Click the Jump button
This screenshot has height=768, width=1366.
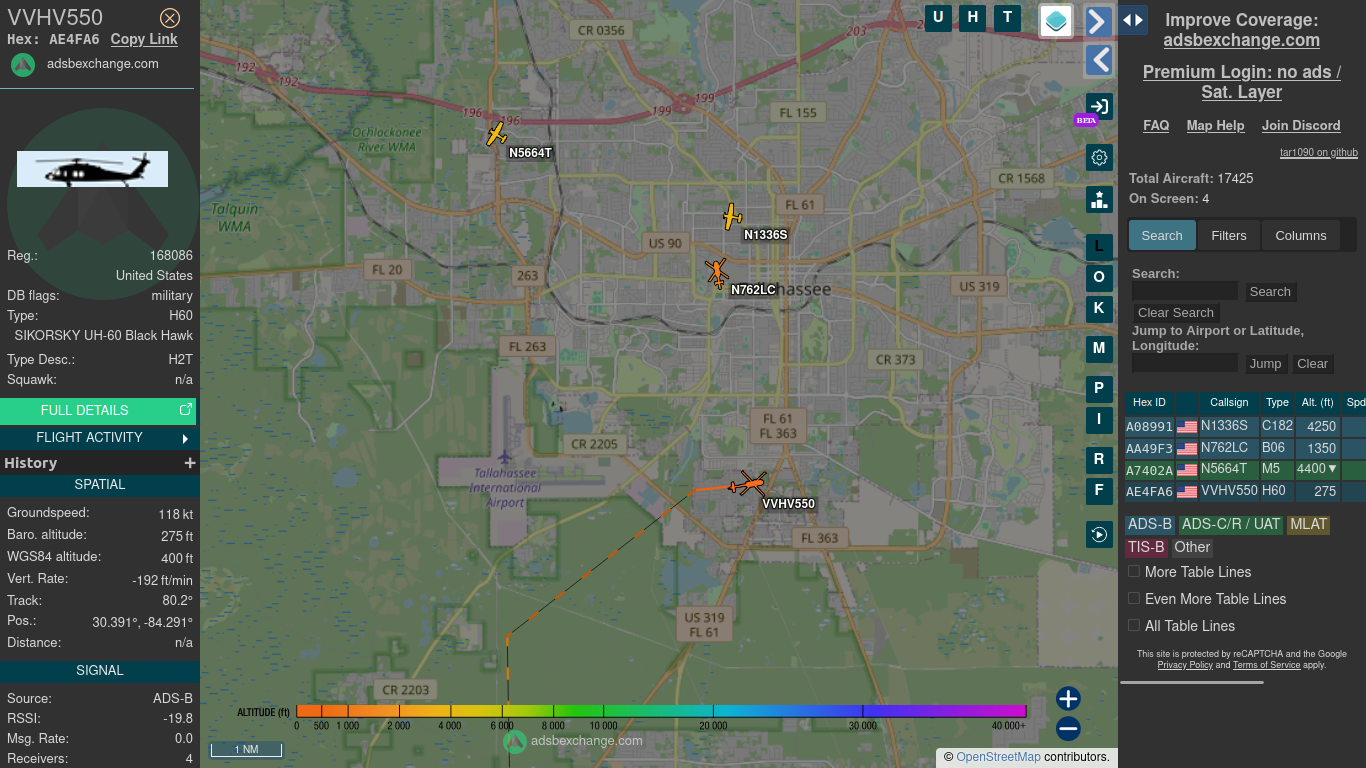(1265, 364)
